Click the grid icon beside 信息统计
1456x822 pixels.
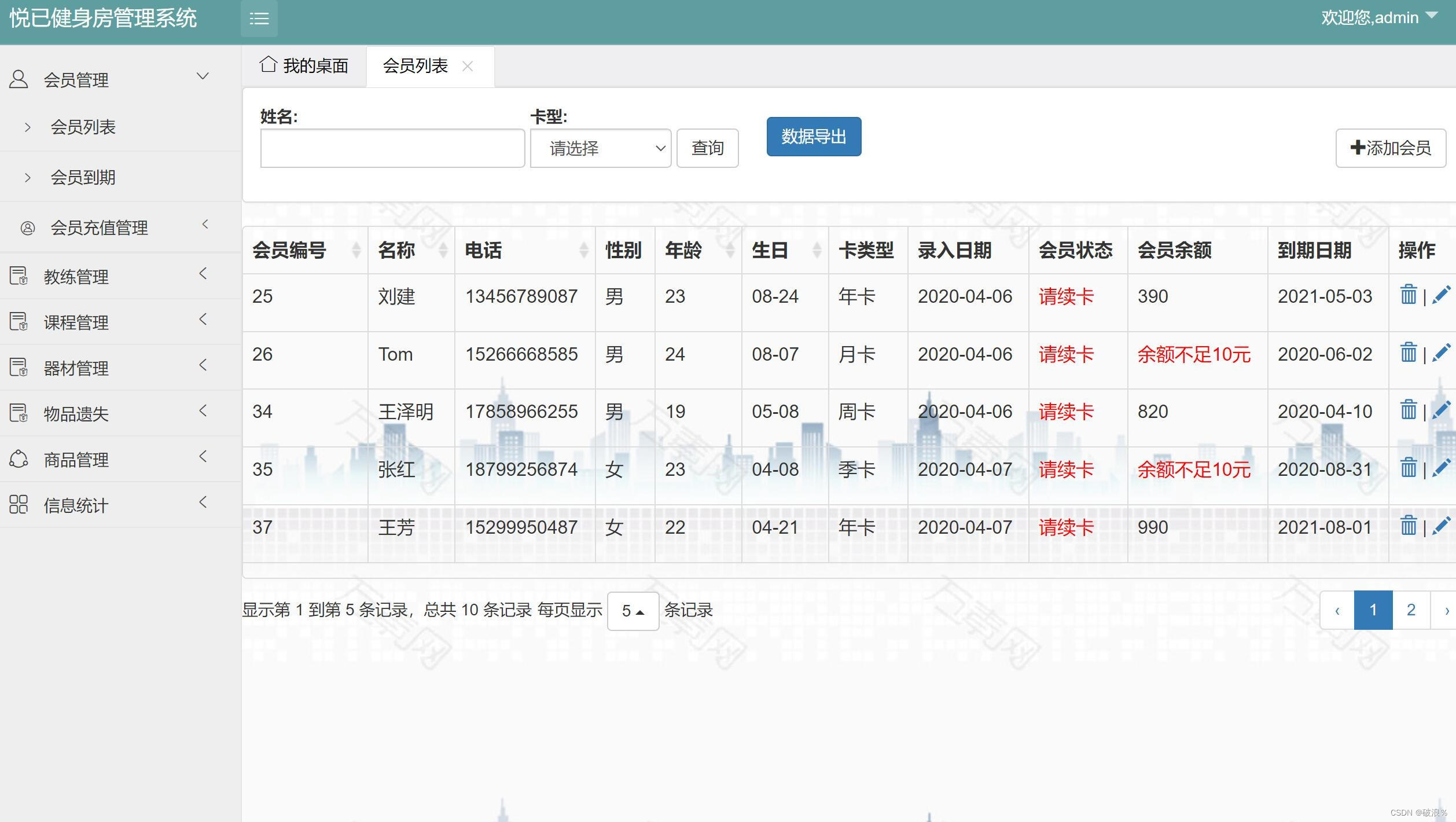click(19, 504)
